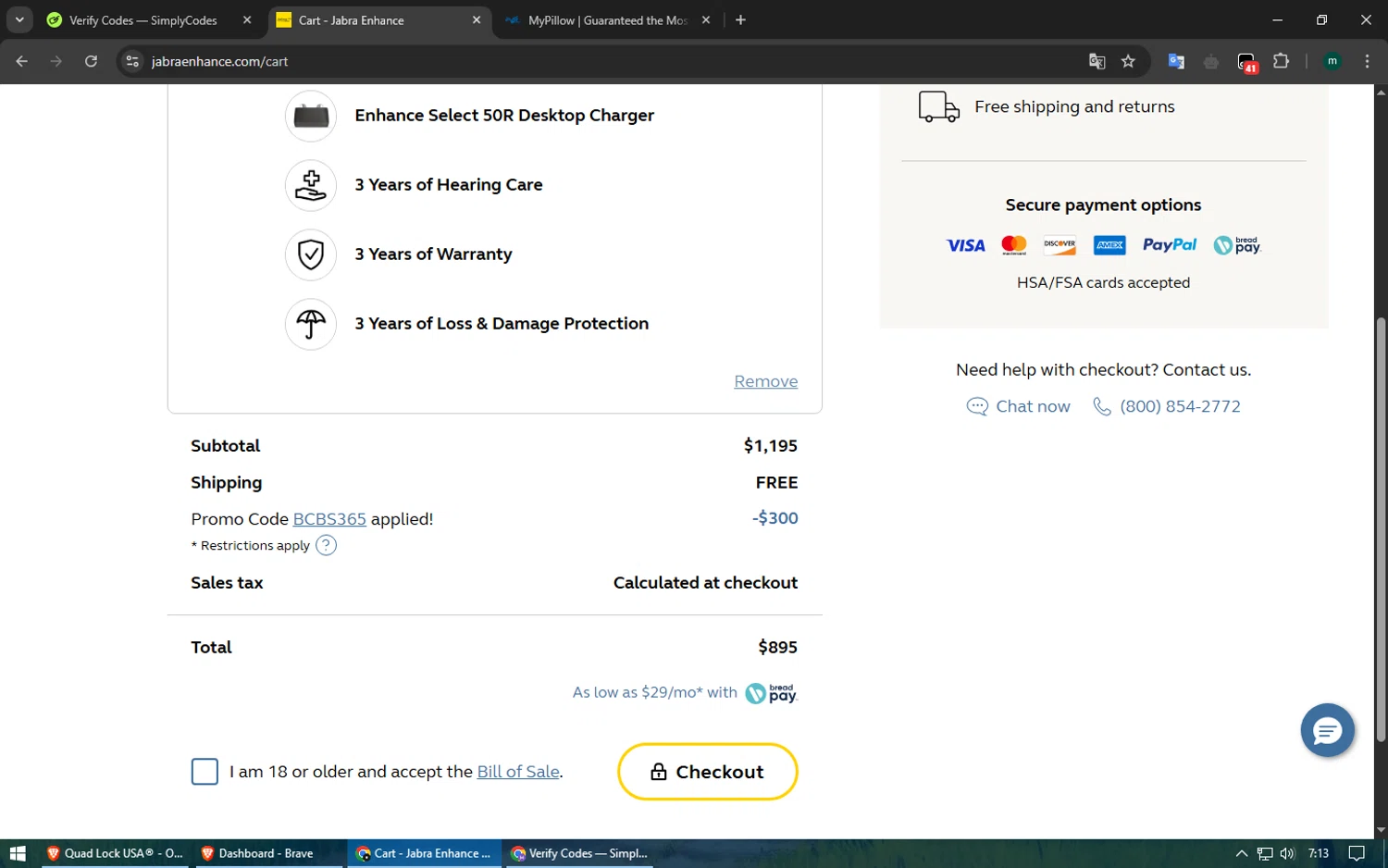Open the floating chat bubble widget
The width and height of the screenshot is (1388, 868).
pyautogui.click(x=1328, y=731)
